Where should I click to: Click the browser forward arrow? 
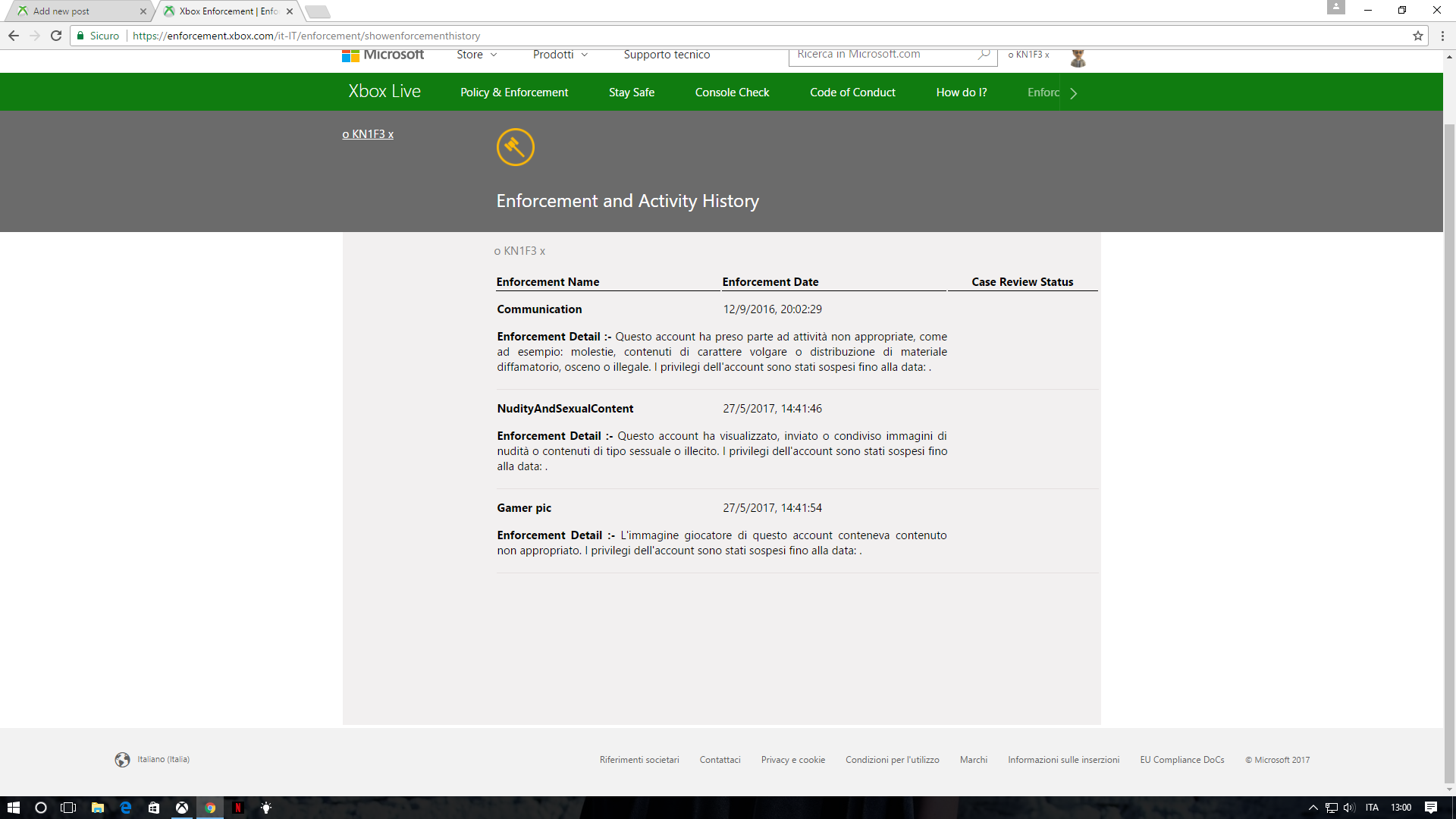click(x=35, y=36)
